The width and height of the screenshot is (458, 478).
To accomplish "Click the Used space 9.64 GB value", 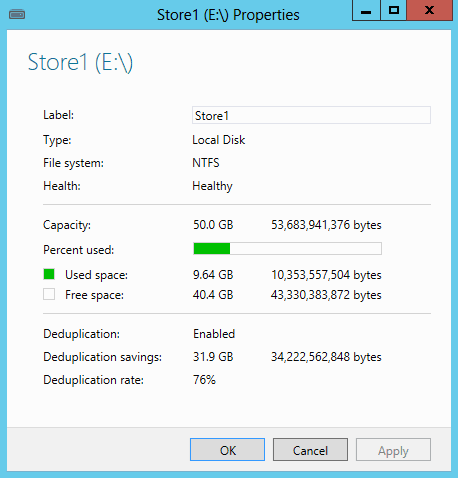I will coord(213,275).
